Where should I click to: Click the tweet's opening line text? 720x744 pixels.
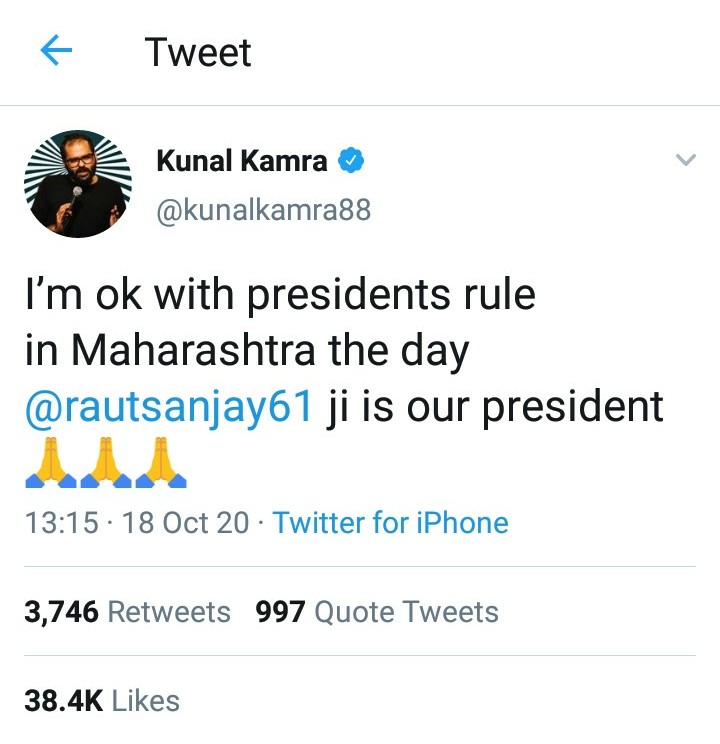(280, 295)
